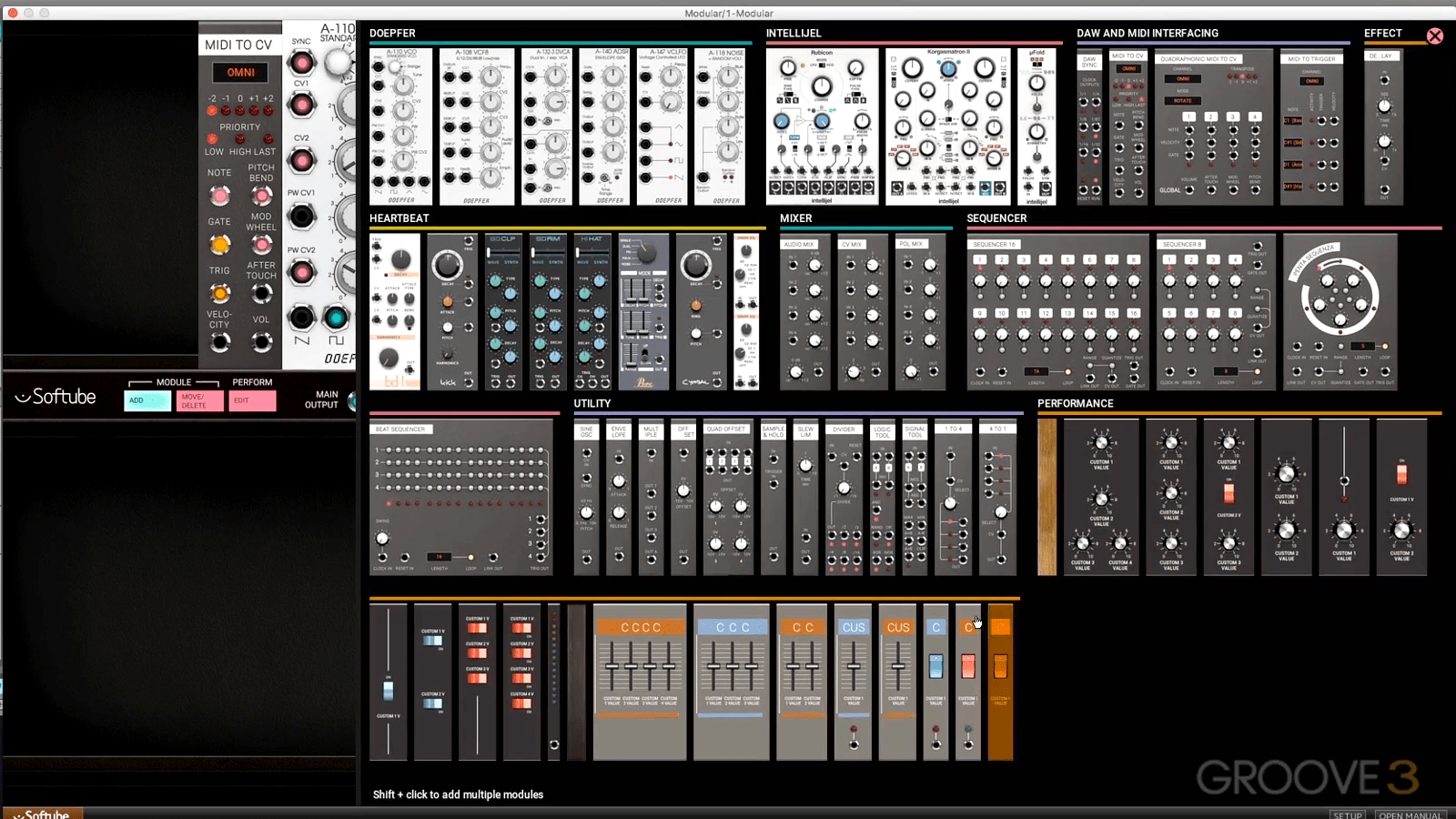Add the A-132-3 DVCA module
Viewport: 1456px width, 819px height.
(x=547, y=126)
